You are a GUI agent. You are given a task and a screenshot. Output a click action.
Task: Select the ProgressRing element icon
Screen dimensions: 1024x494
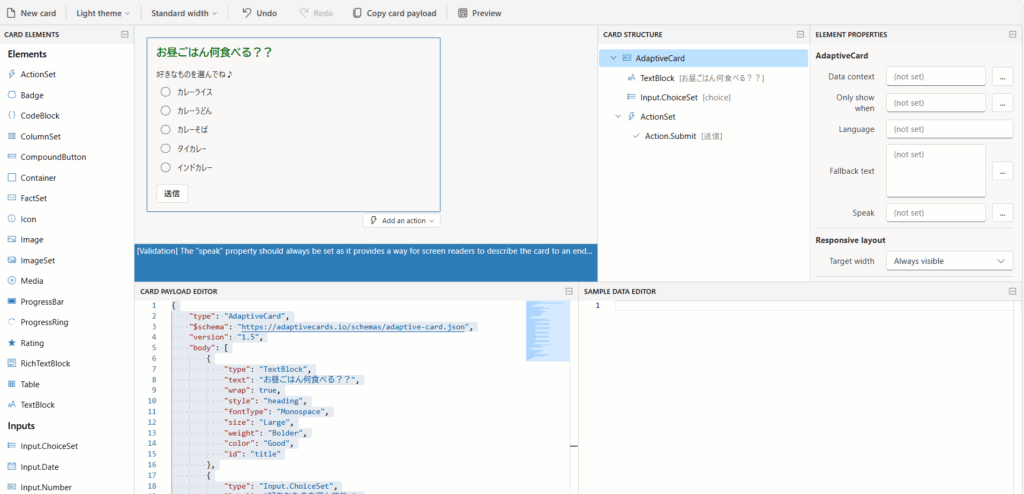click(x=12, y=322)
